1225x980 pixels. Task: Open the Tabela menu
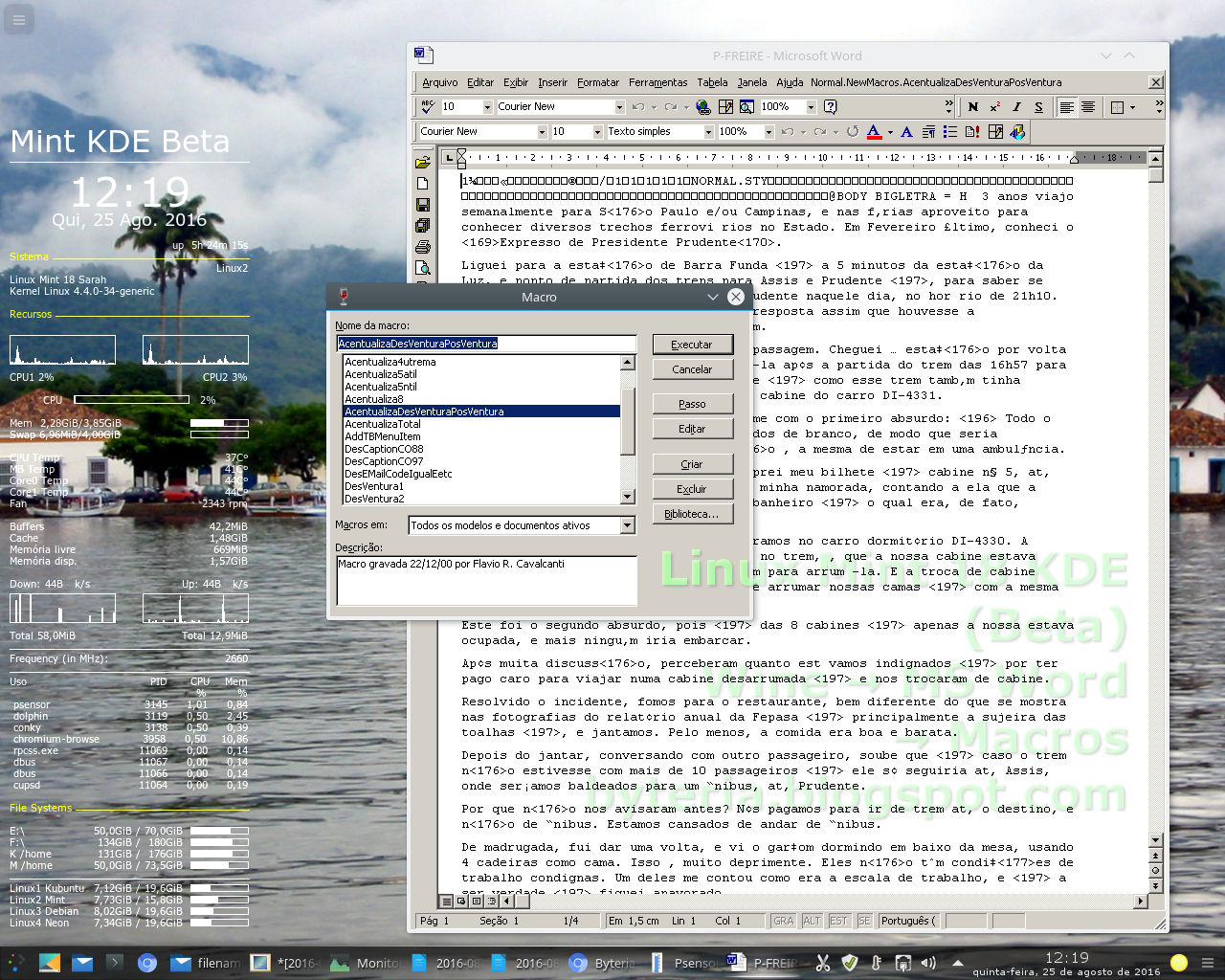712,82
